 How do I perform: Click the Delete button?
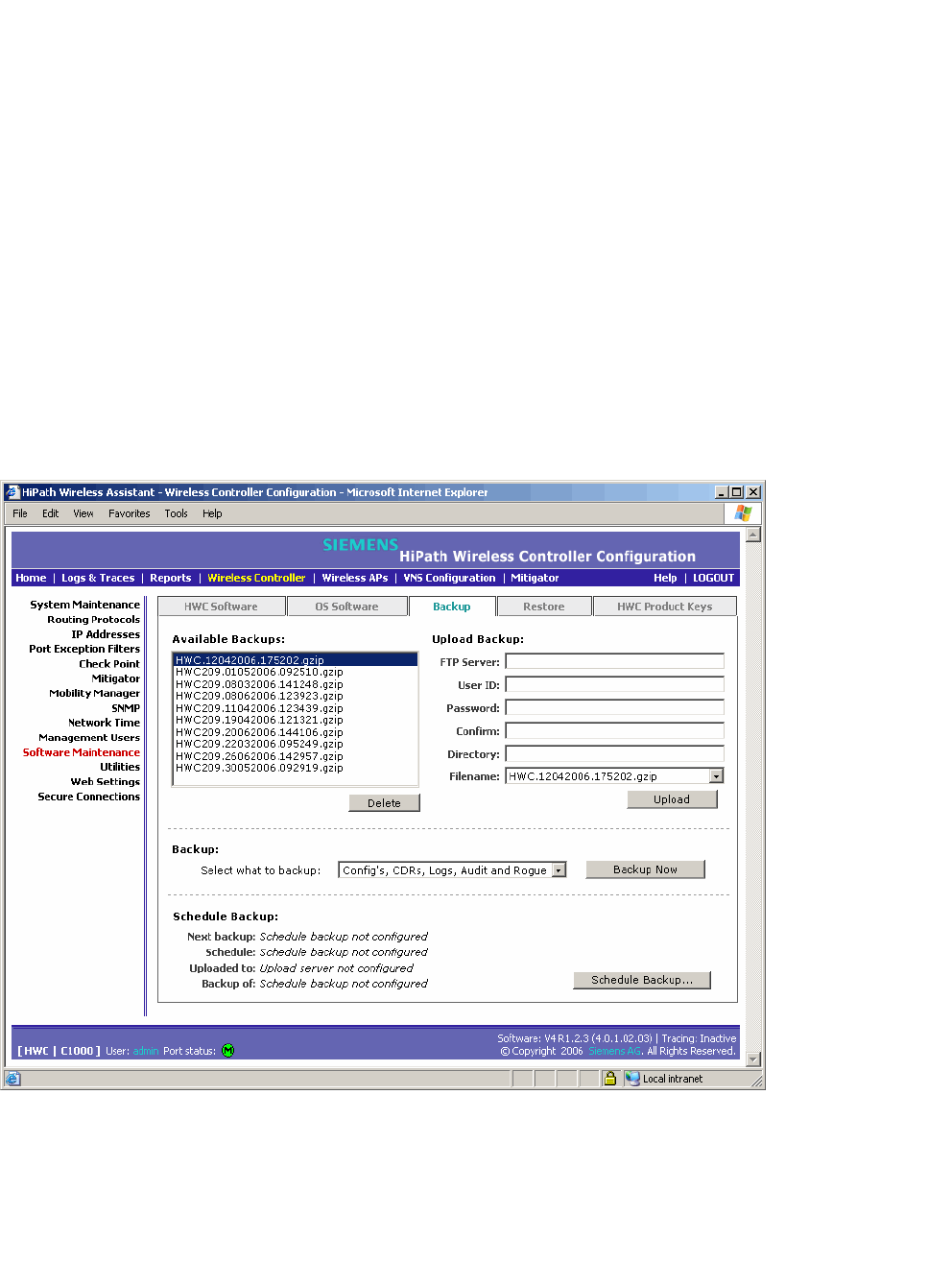pos(384,803)
